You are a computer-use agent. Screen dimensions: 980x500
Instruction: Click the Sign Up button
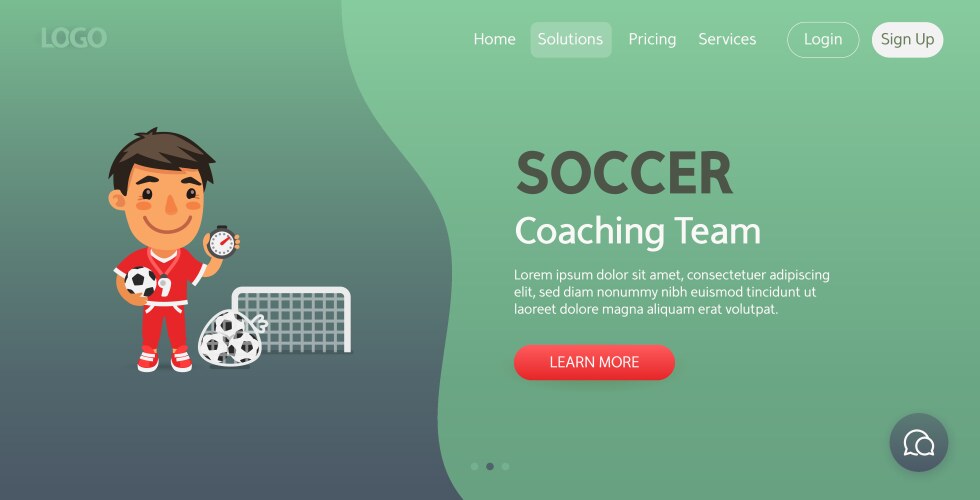[908, 39]
